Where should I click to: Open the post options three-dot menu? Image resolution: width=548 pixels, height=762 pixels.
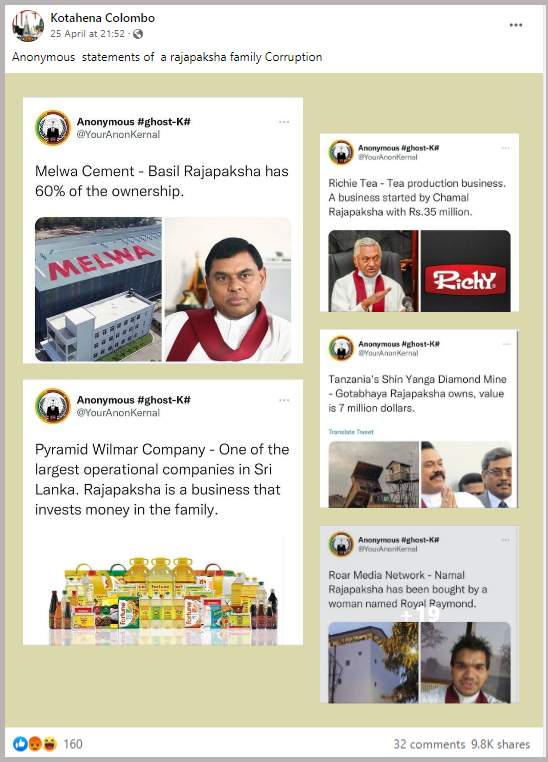(516, 25)
